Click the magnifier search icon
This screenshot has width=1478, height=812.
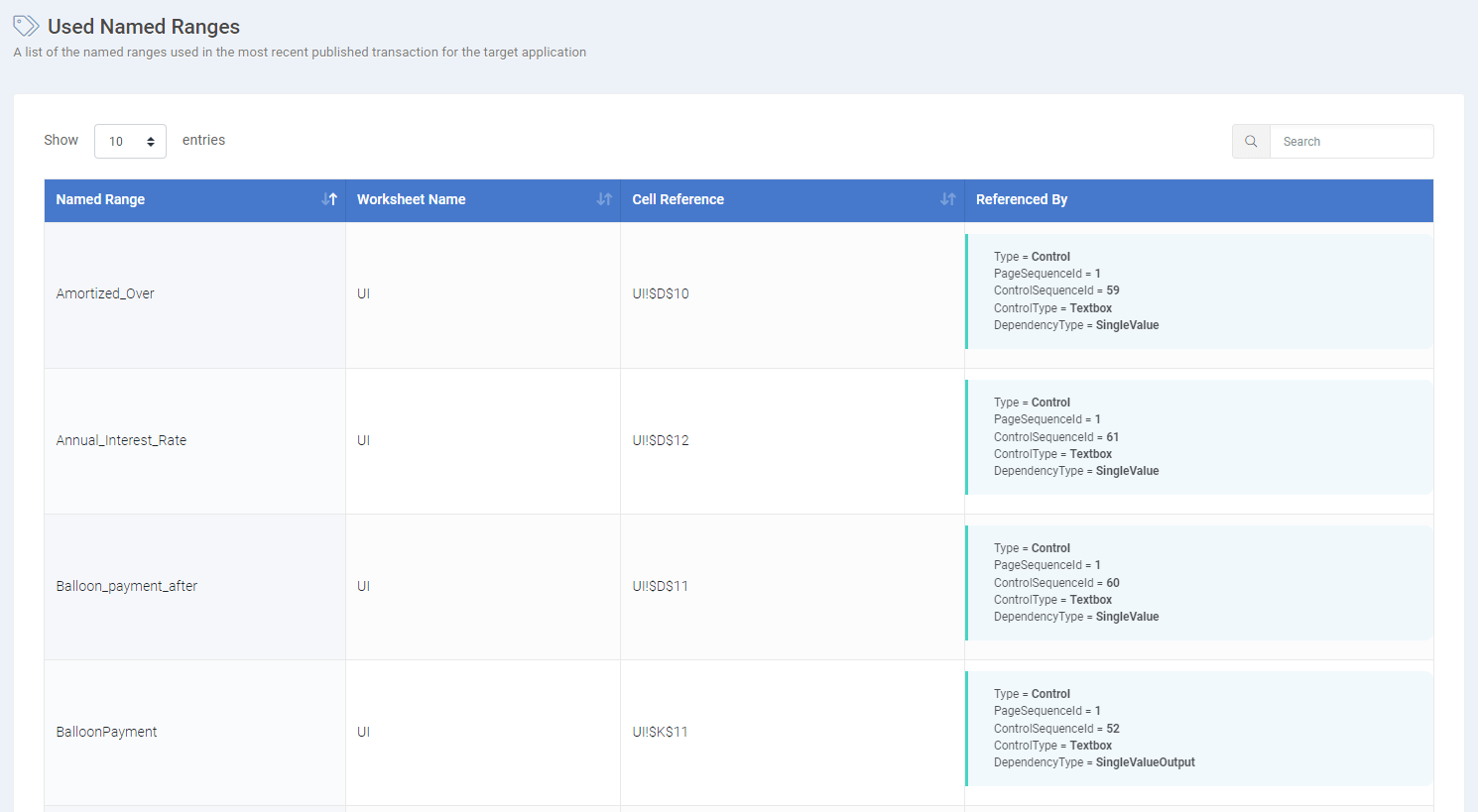1251,142
